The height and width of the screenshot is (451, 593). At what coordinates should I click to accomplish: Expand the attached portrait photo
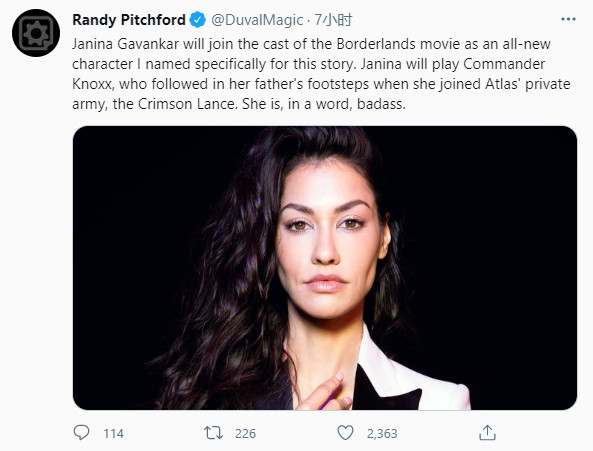pyautogui.click(x=324, y=268)
